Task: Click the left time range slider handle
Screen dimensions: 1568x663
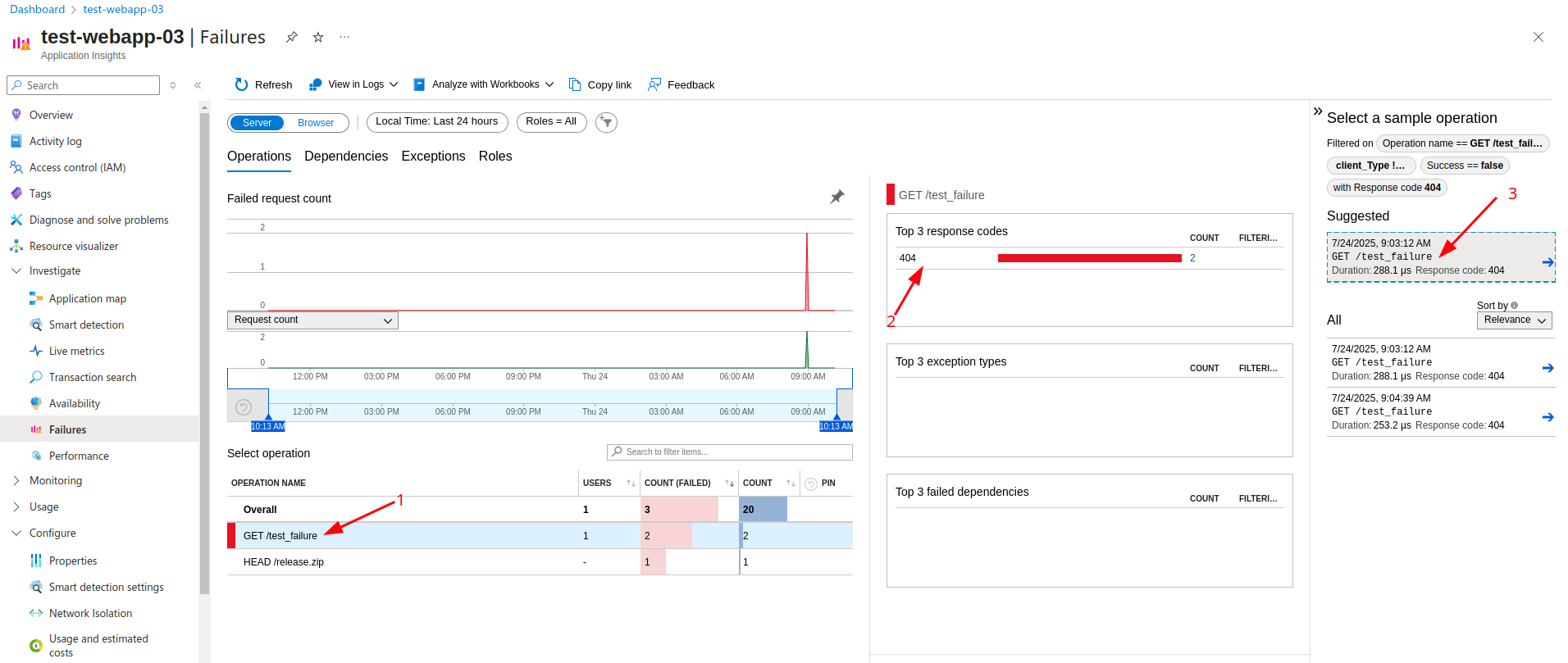Action: (268, 417)
